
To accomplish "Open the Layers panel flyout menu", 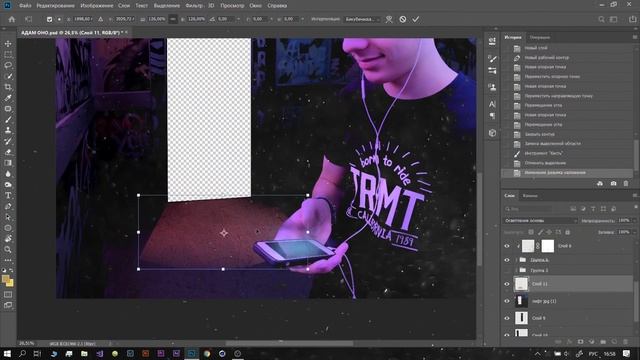I will click(x=635, y=196).
